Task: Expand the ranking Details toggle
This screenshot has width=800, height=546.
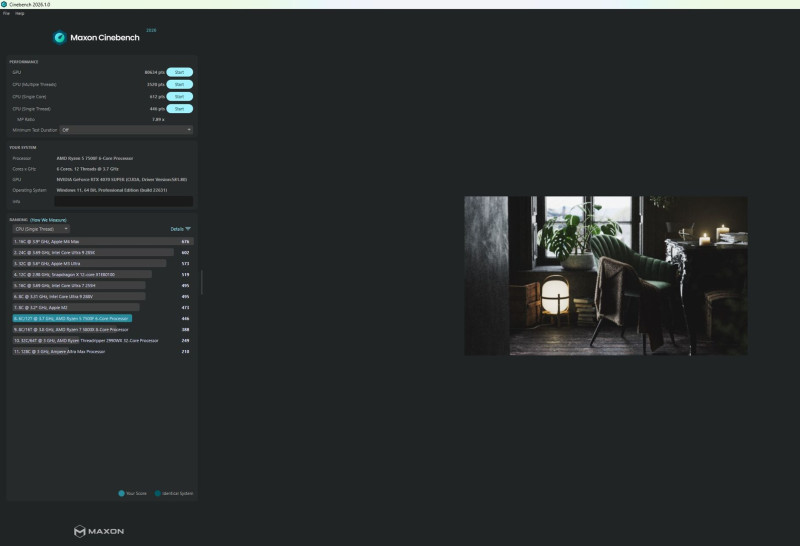Action: pos(180,229)
